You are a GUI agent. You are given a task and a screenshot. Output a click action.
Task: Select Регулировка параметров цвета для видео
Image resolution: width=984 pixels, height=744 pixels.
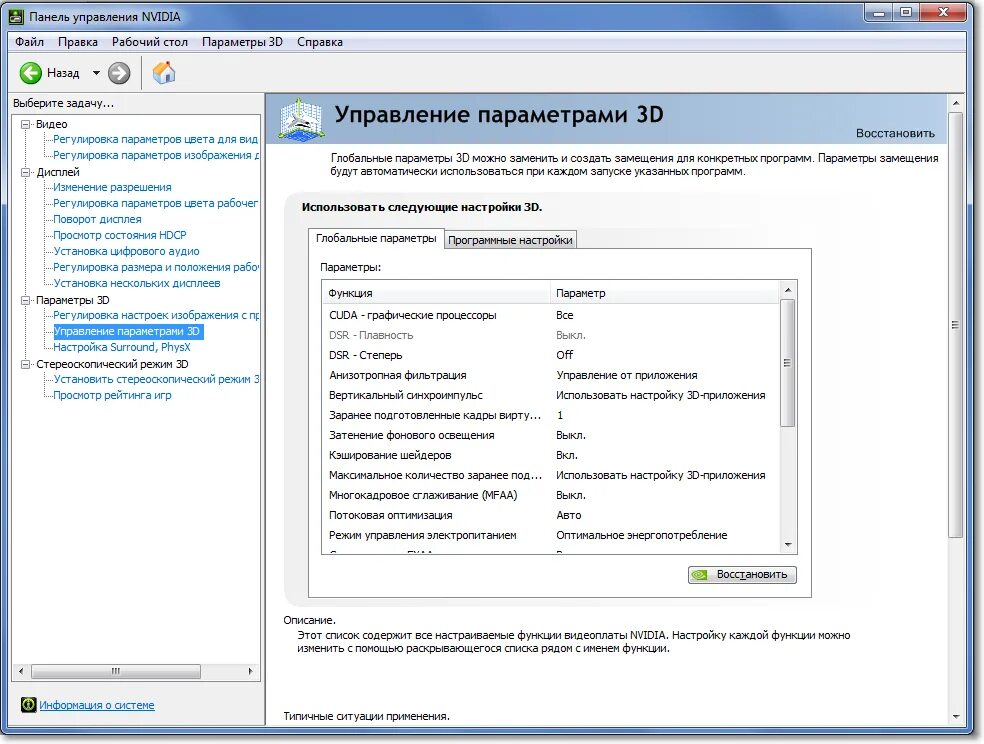click(x=156, y=139)
